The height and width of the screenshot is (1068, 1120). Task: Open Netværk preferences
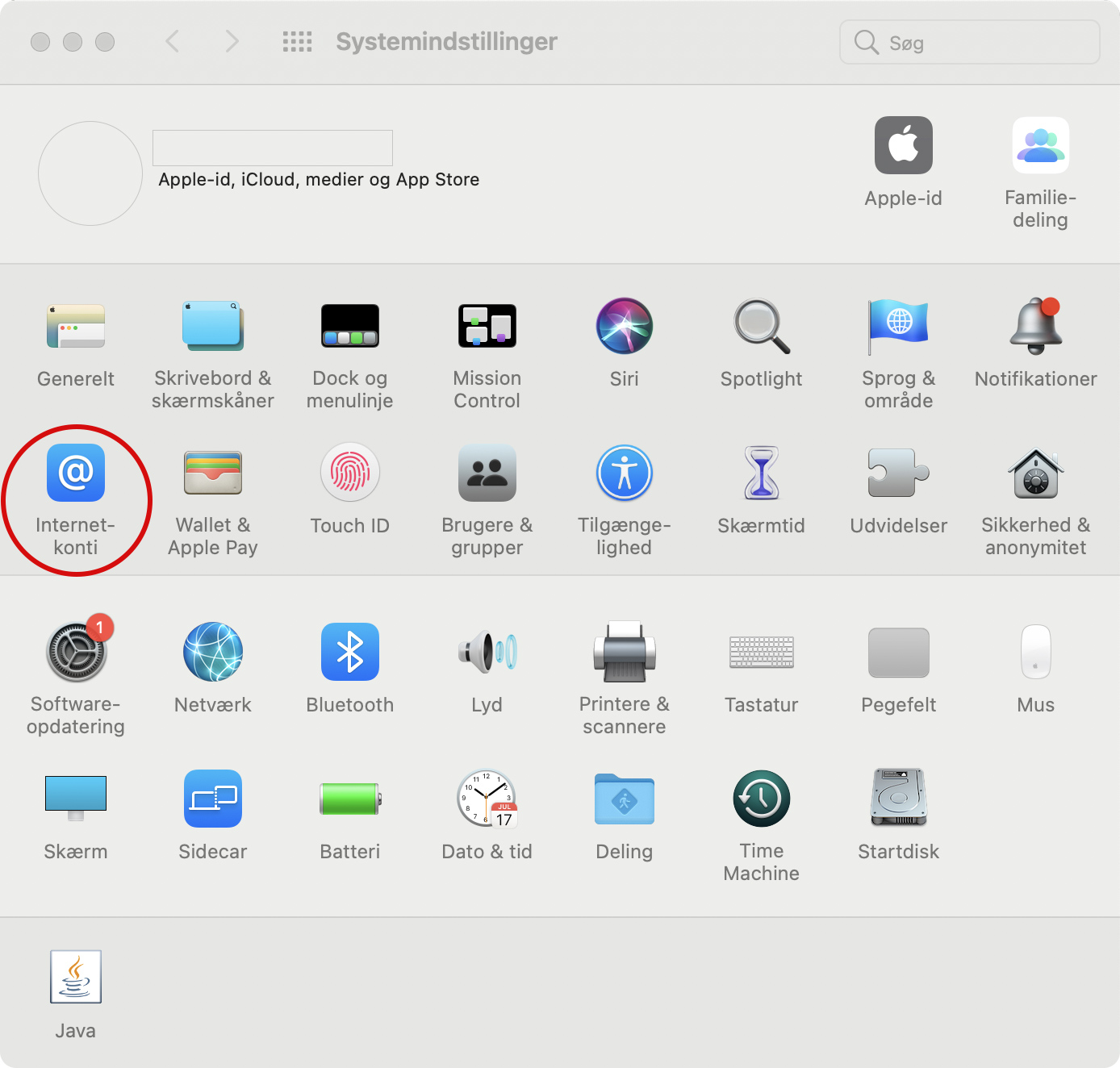(213, 652)
